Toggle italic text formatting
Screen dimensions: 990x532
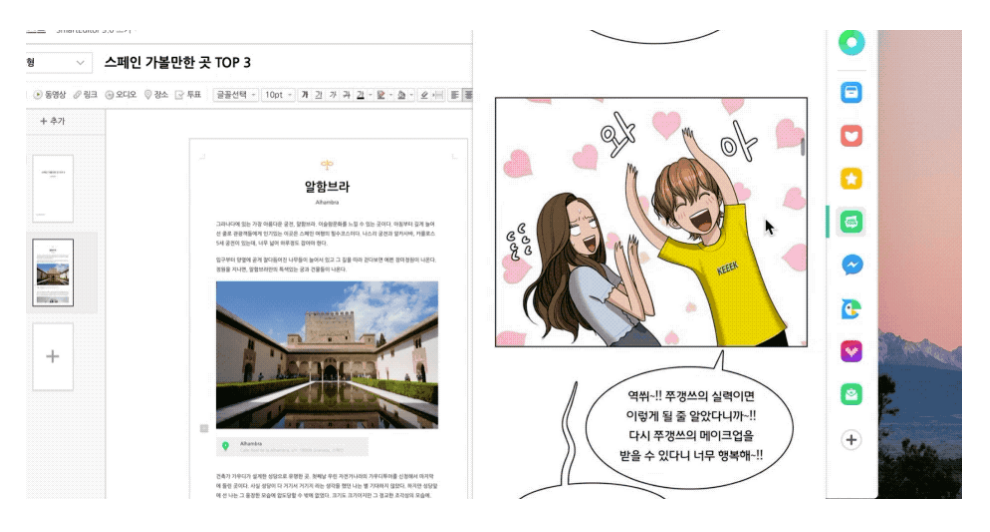pos(333,95)
